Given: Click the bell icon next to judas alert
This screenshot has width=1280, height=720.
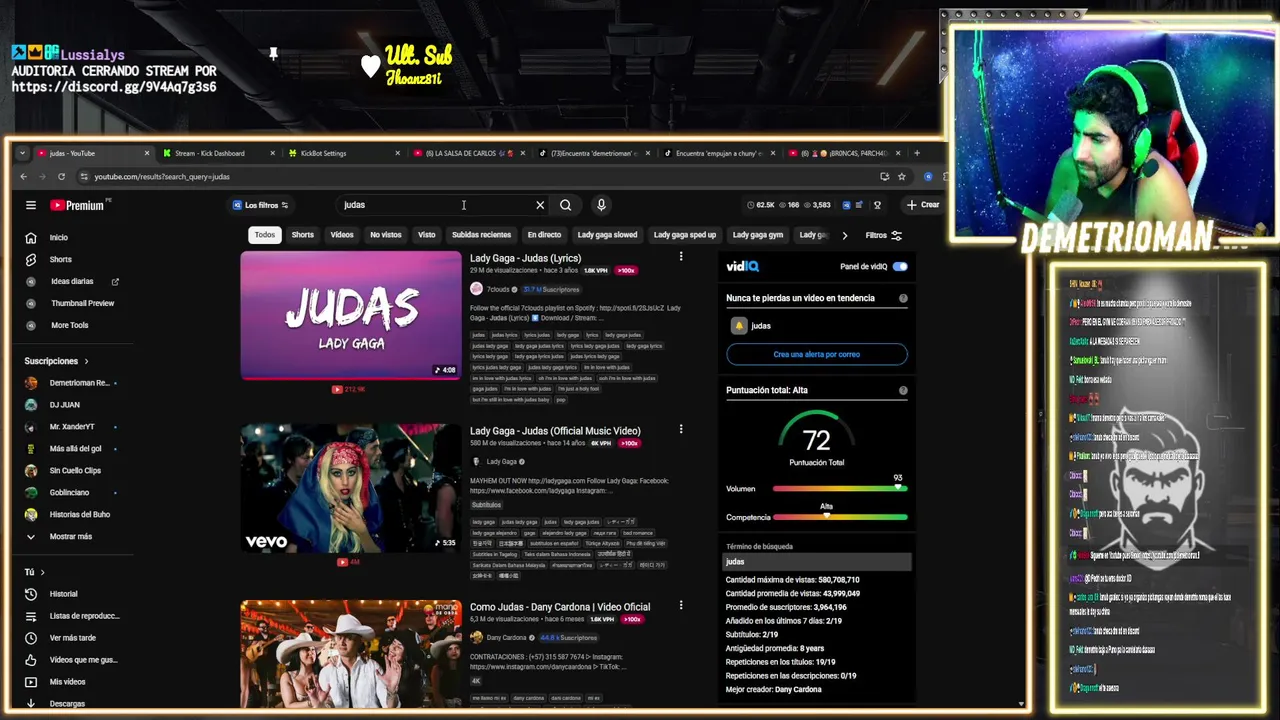Looking at the screenshot, I should [x=739, y=326].
